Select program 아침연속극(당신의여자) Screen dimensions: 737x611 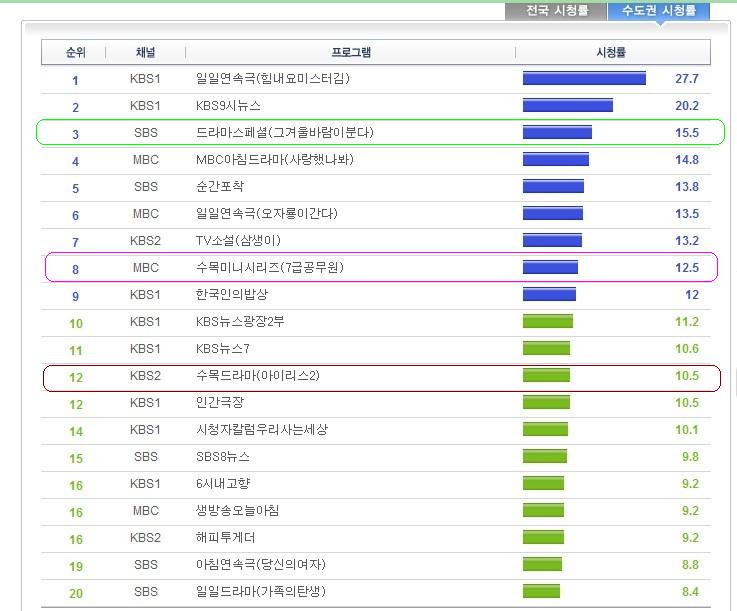pyautogui.click(x=260, y=564)
